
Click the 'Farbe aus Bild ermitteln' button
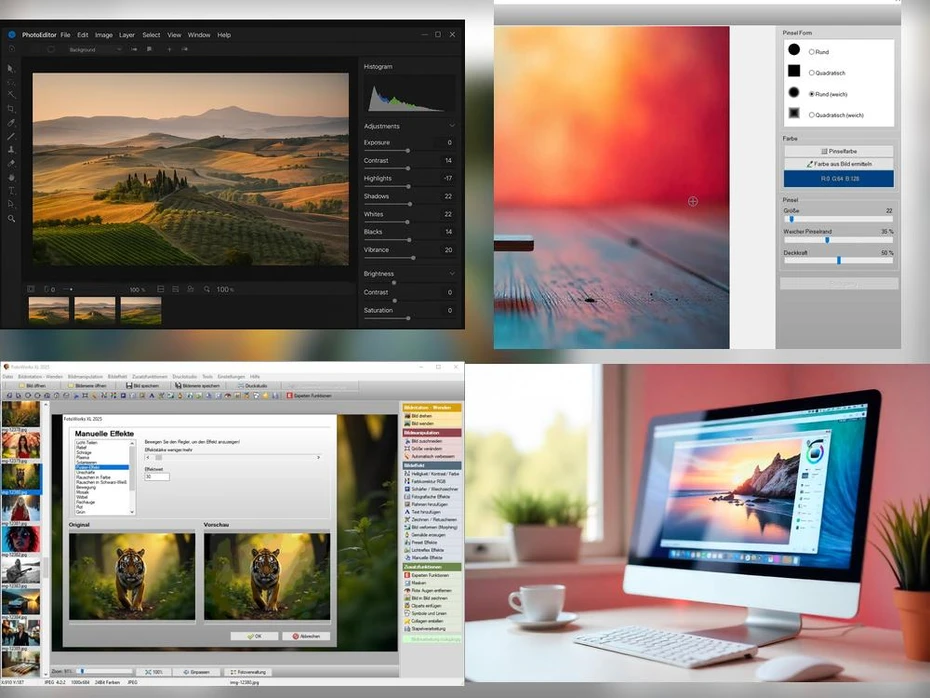point(838,164)
